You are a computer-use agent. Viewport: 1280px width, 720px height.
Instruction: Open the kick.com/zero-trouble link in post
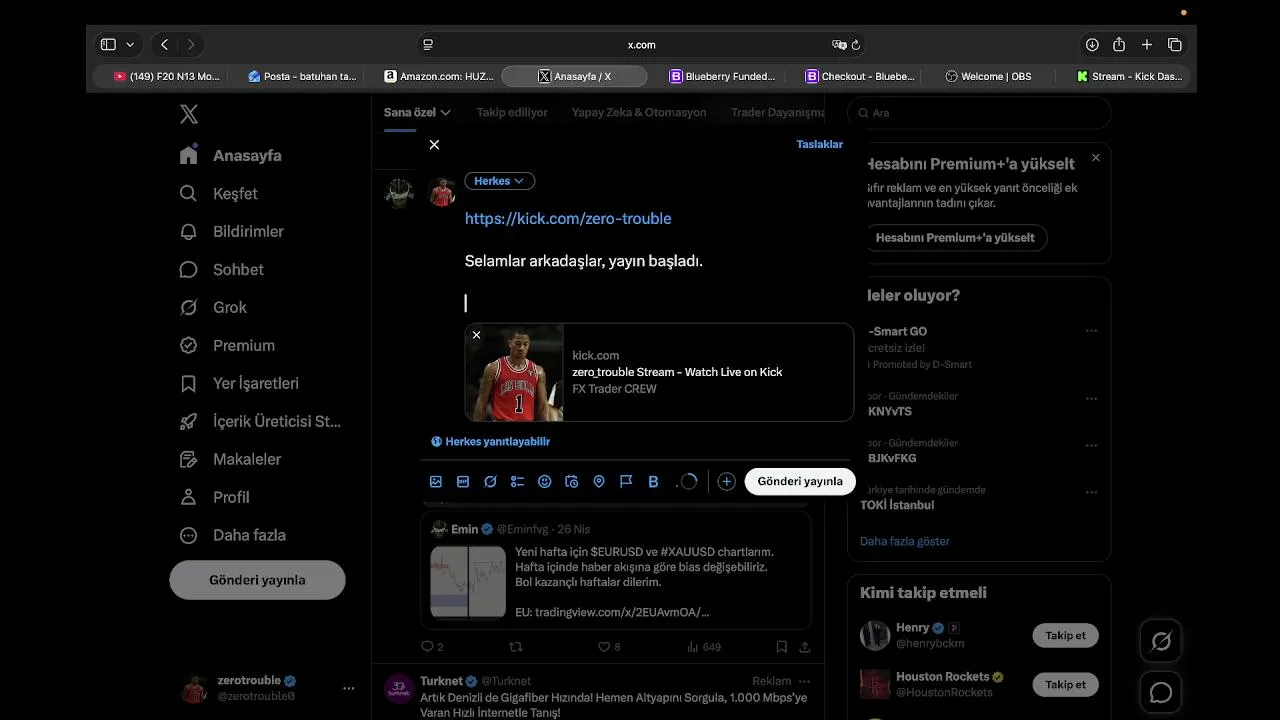568,218
